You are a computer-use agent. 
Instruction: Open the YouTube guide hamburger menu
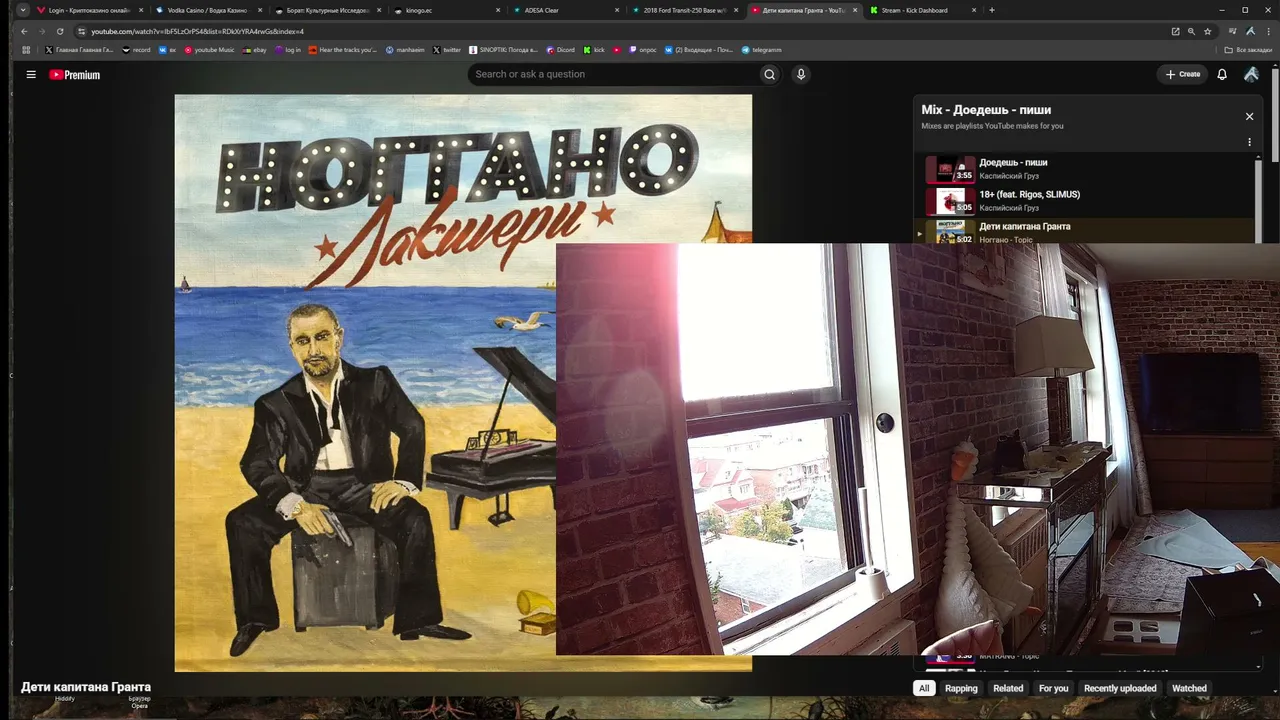[31, 74]
